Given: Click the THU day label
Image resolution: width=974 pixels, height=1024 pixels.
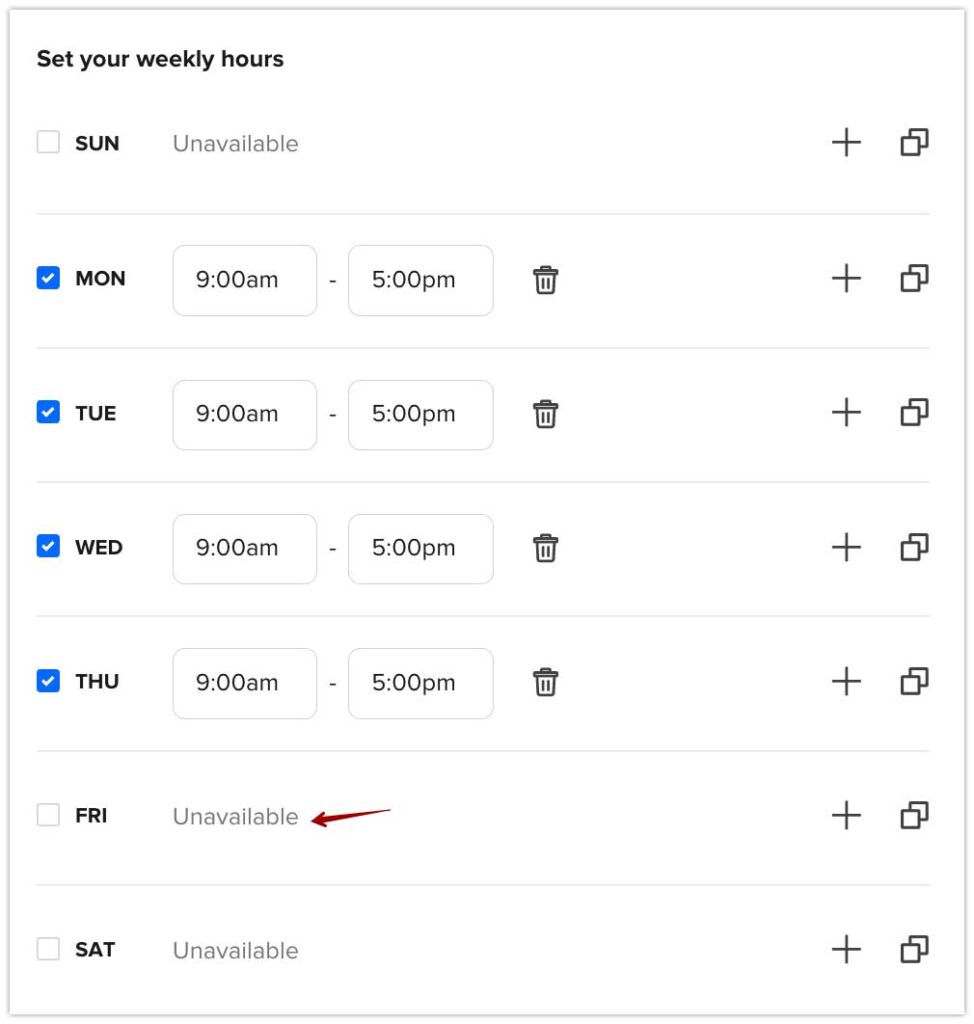Looking at the screenshot, I should [97, 681].
